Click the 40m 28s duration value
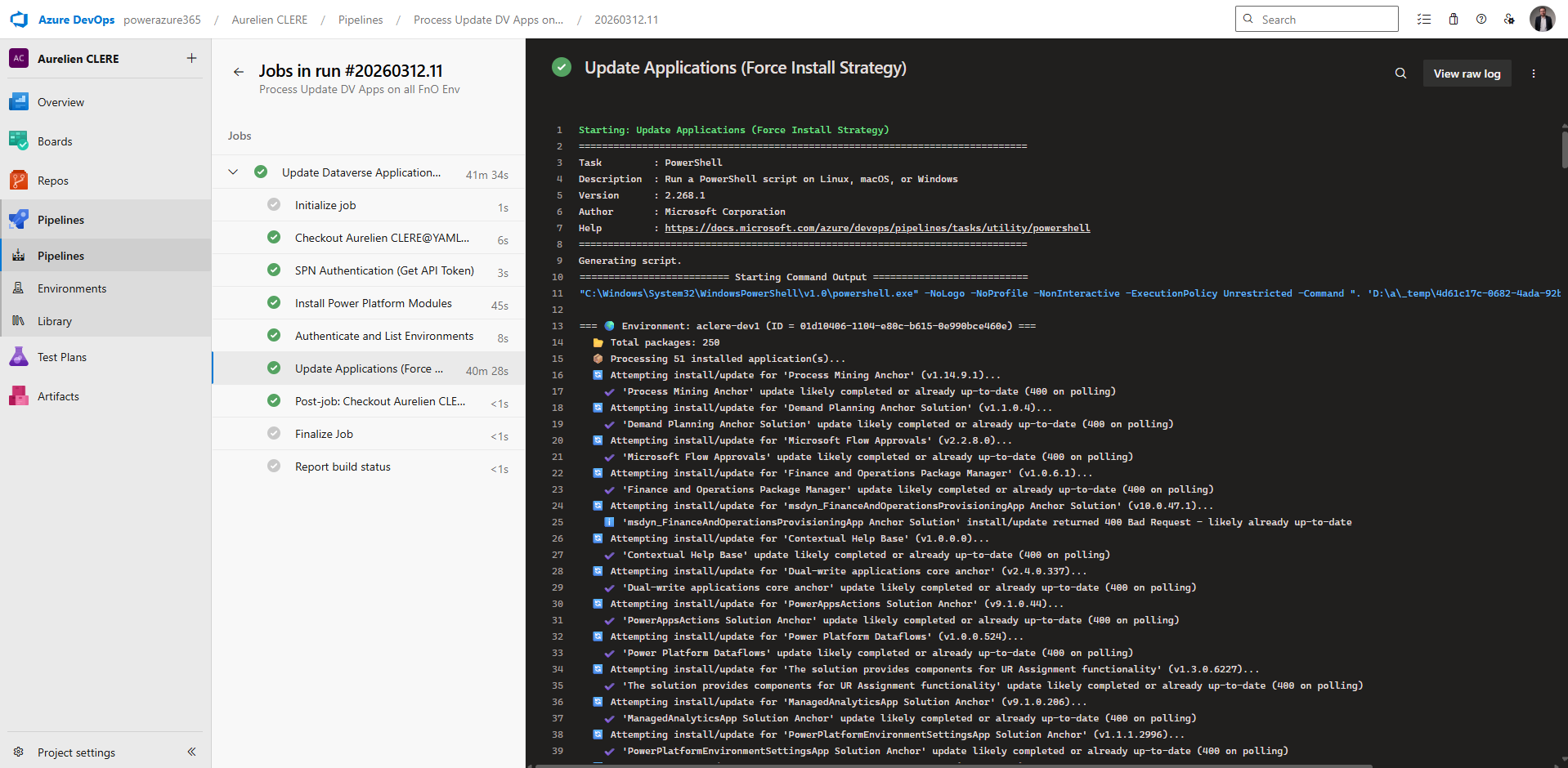Image resolution: width=1568 pixels, height=768 pixels. point(487,371)
